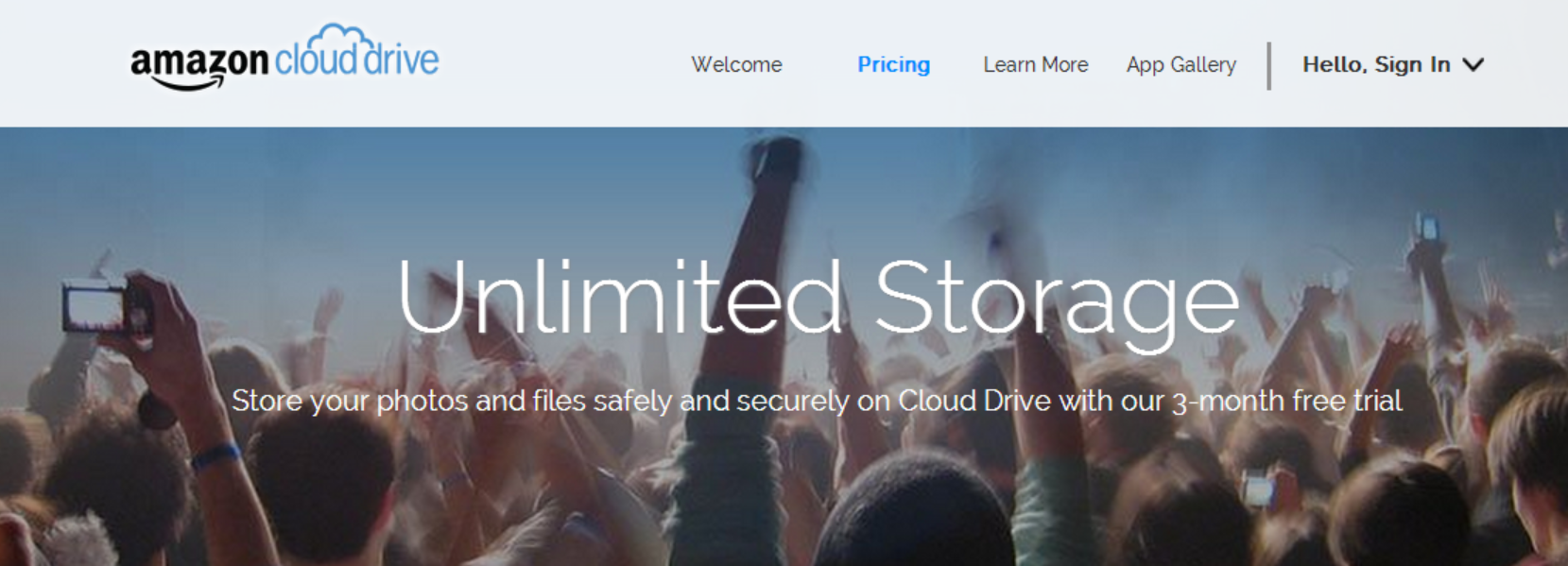Click the vertical divider beside App Gallery

pos(1268,64)
